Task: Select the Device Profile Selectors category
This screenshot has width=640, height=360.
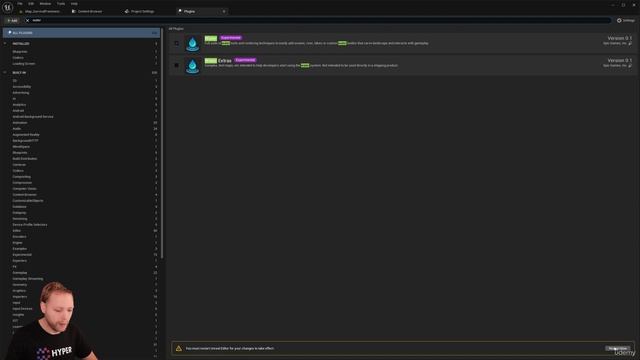Action: pos(30,224)
